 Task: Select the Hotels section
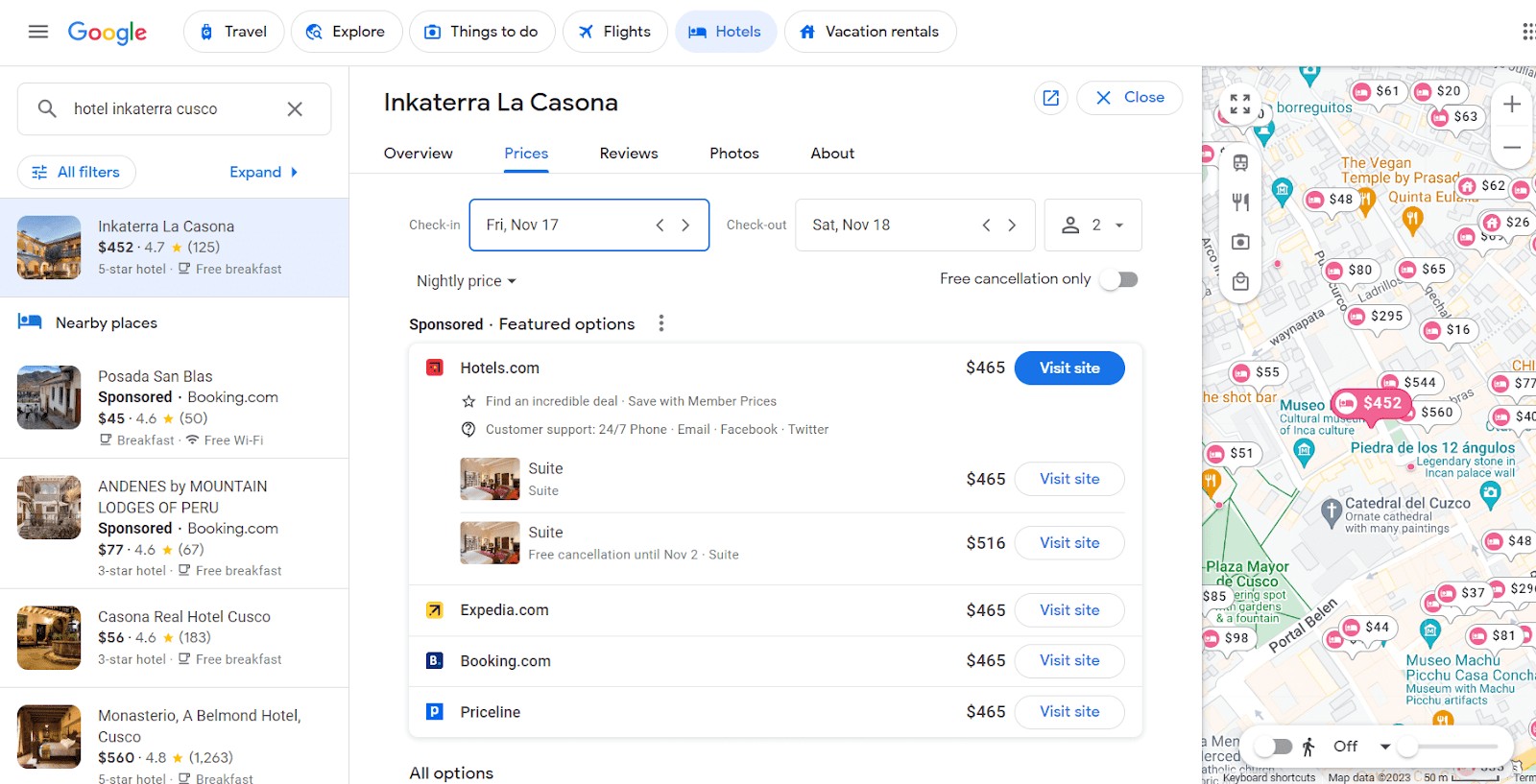(x=726, y=32)
